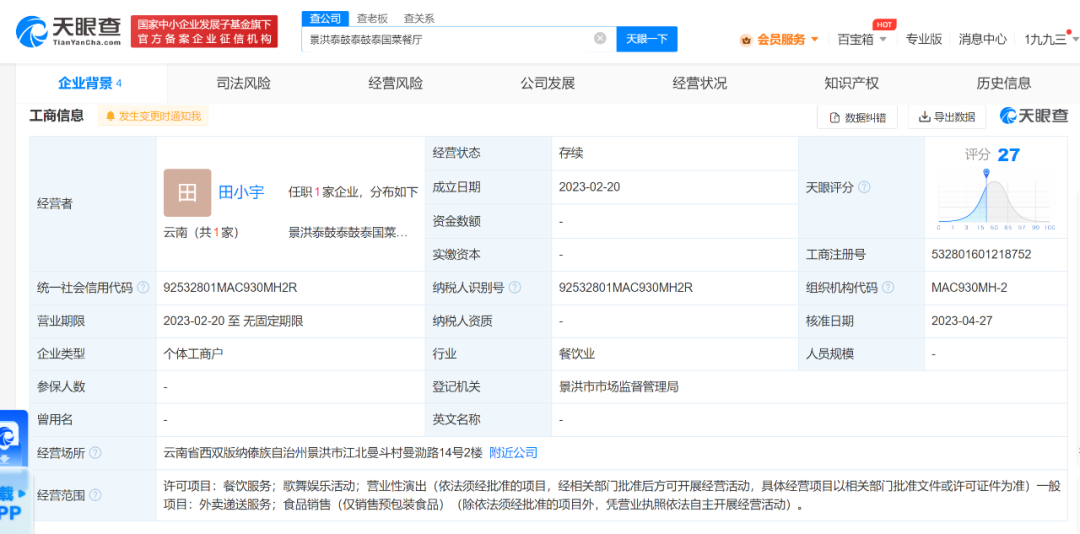Open the 专业版 link
This screenshot has width=1080, height=534.
tap(924, 39)
